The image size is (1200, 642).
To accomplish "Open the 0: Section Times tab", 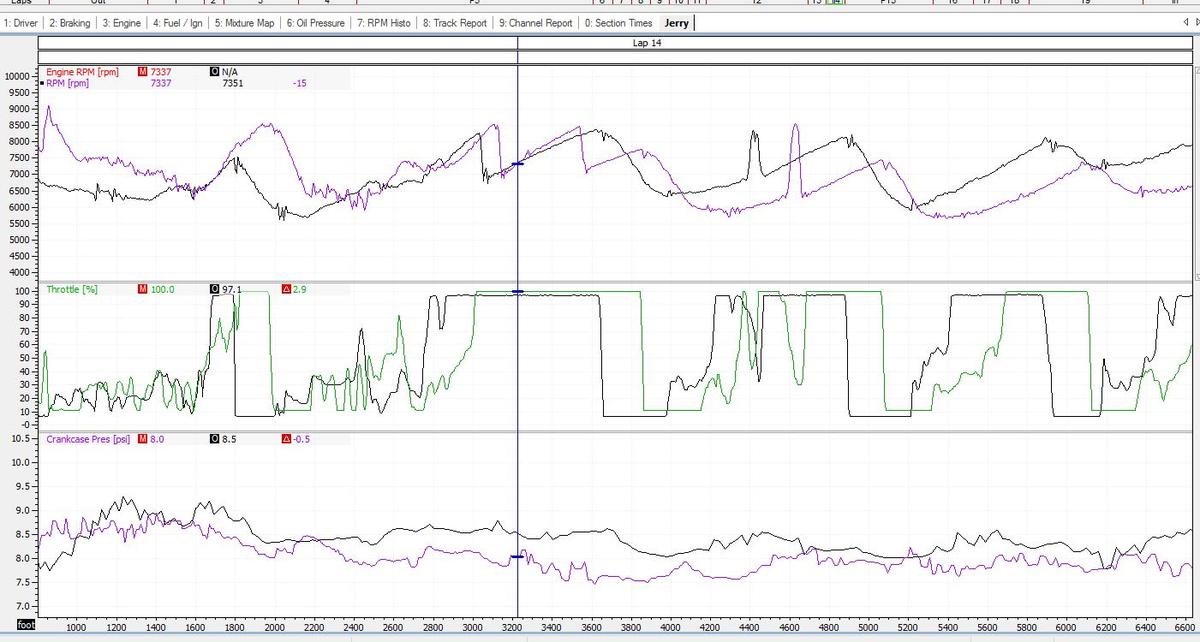I will point(618,23).
